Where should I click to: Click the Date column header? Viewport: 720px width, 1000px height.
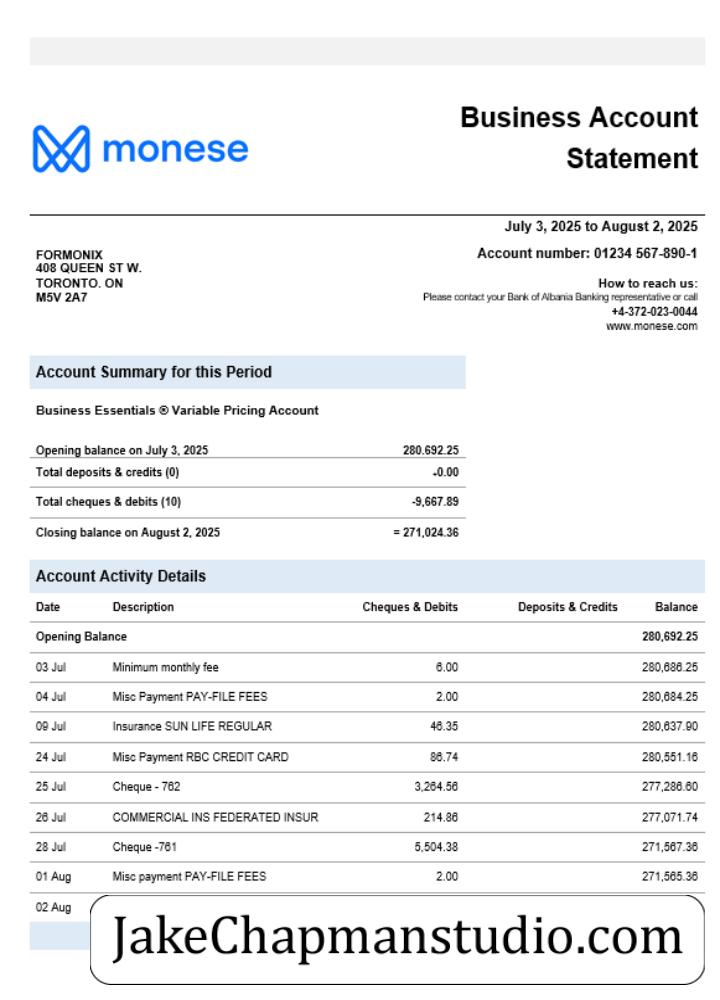(48, 607)
